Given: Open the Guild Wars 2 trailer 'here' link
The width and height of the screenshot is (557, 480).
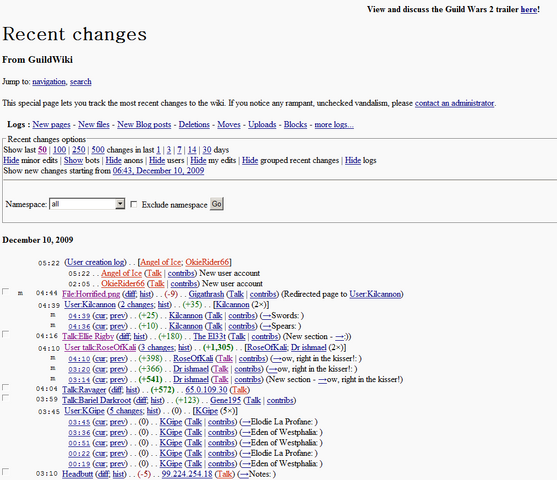Looking at the screenshot, I should tap(529, 10).
